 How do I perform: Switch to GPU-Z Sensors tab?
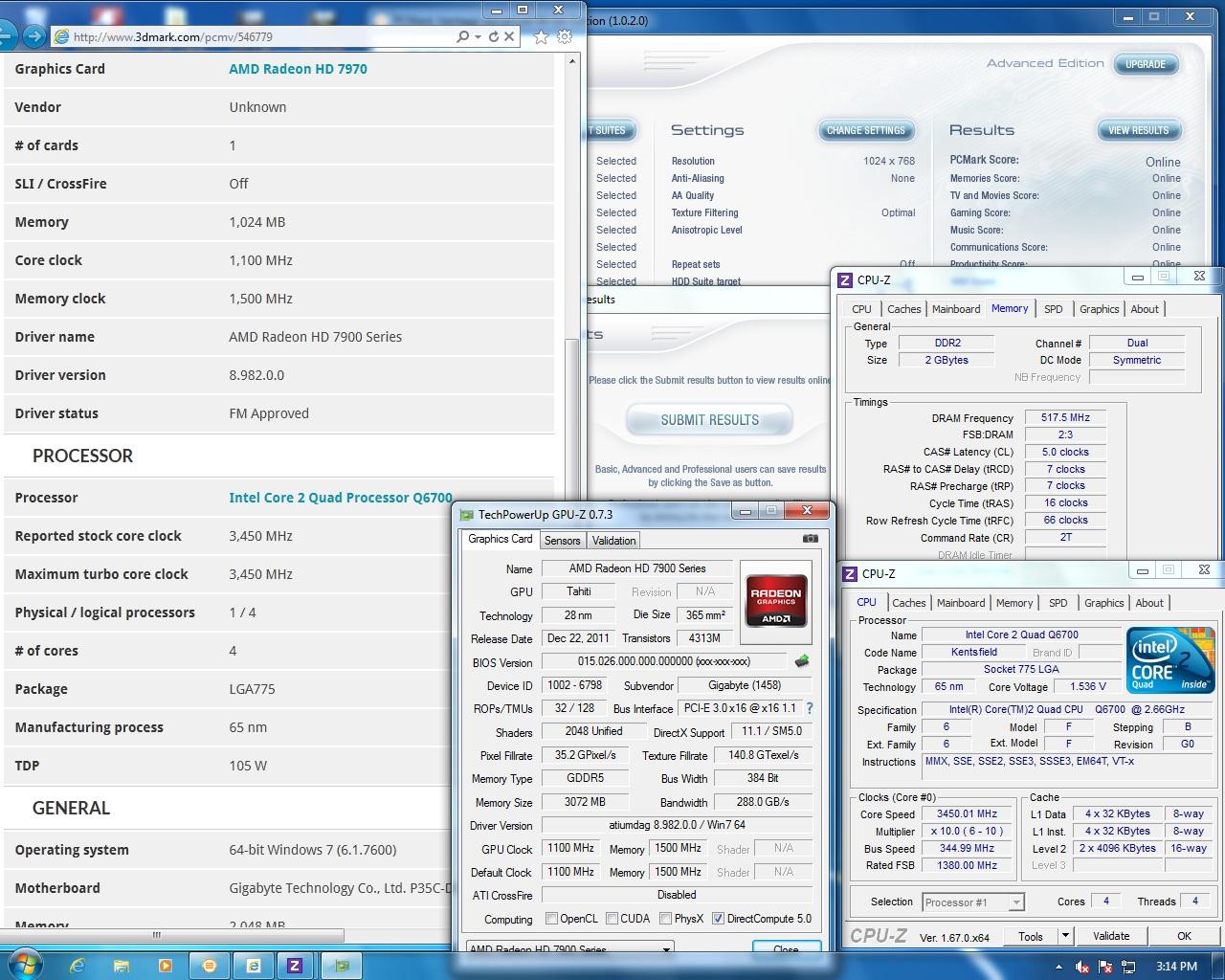pyautogui.click(x=563, y=541)
